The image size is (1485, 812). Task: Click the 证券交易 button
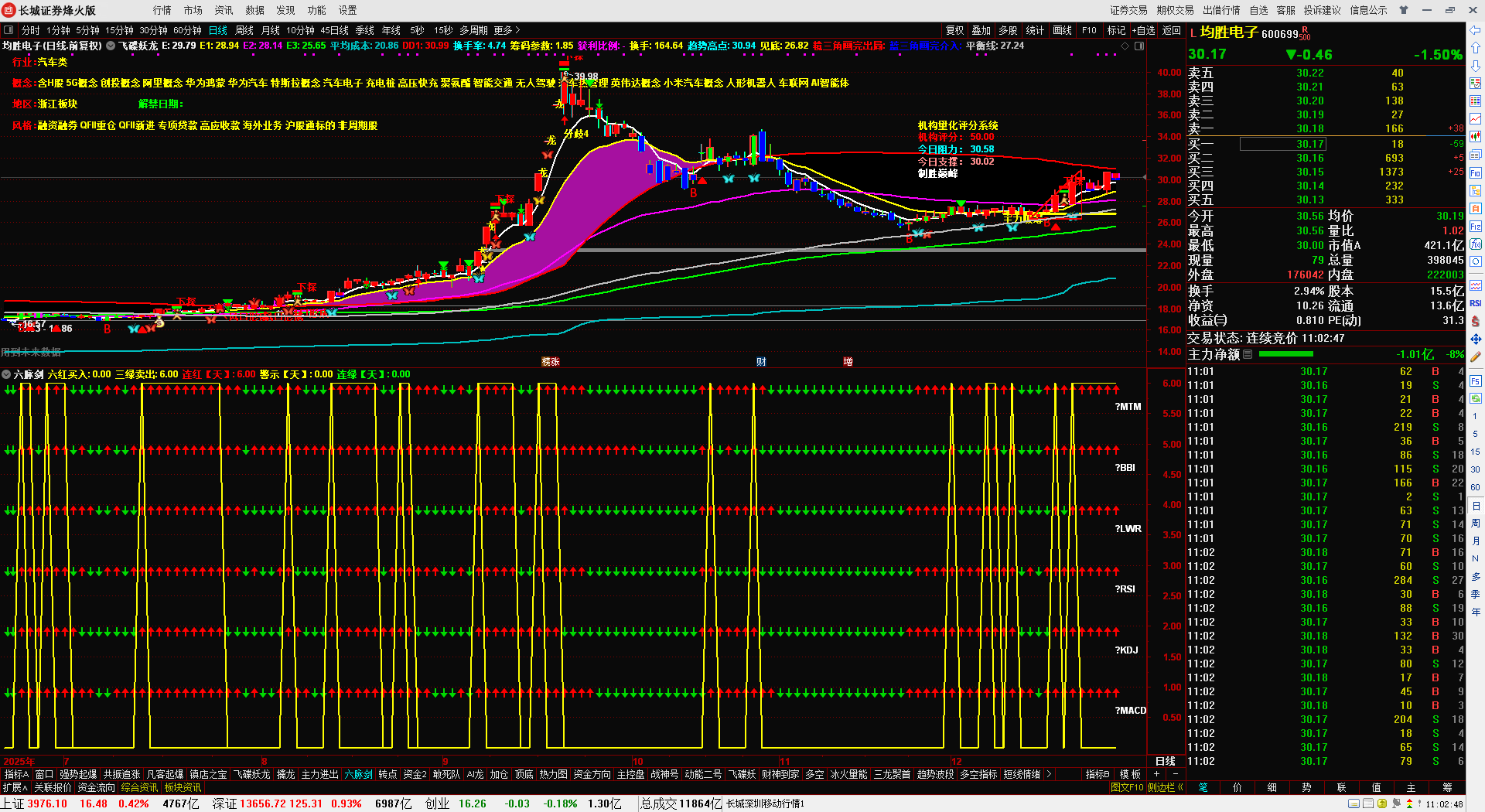(1129, 10)
